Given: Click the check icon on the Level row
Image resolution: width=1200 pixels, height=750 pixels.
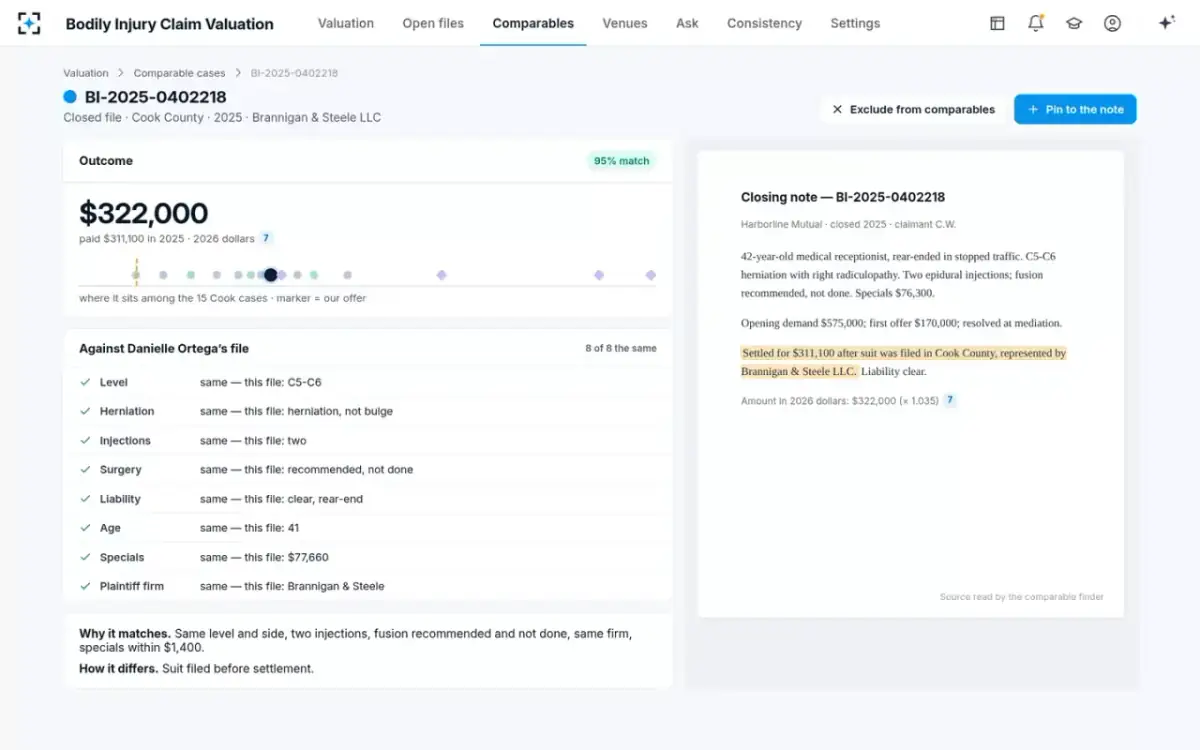Looking at the screenshot, I should (85, 382).
